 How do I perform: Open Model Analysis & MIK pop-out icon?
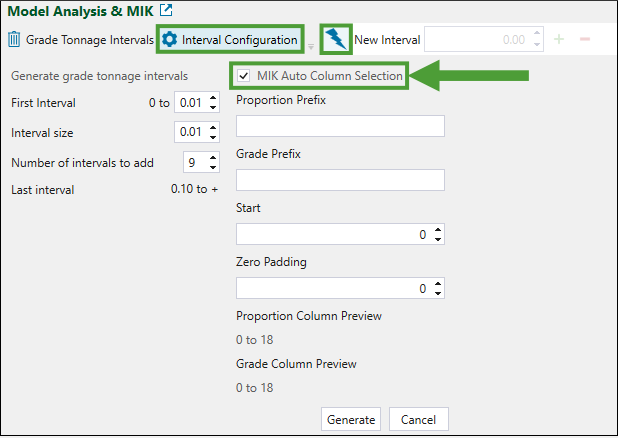(166, 12)
